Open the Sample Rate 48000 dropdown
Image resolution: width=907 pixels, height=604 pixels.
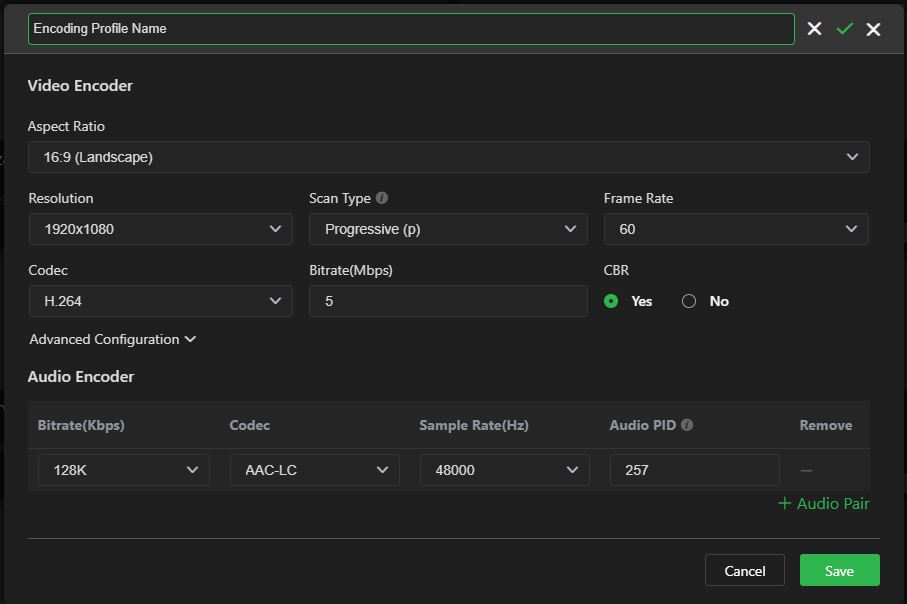pyautogui.click(x=504, y=470)
